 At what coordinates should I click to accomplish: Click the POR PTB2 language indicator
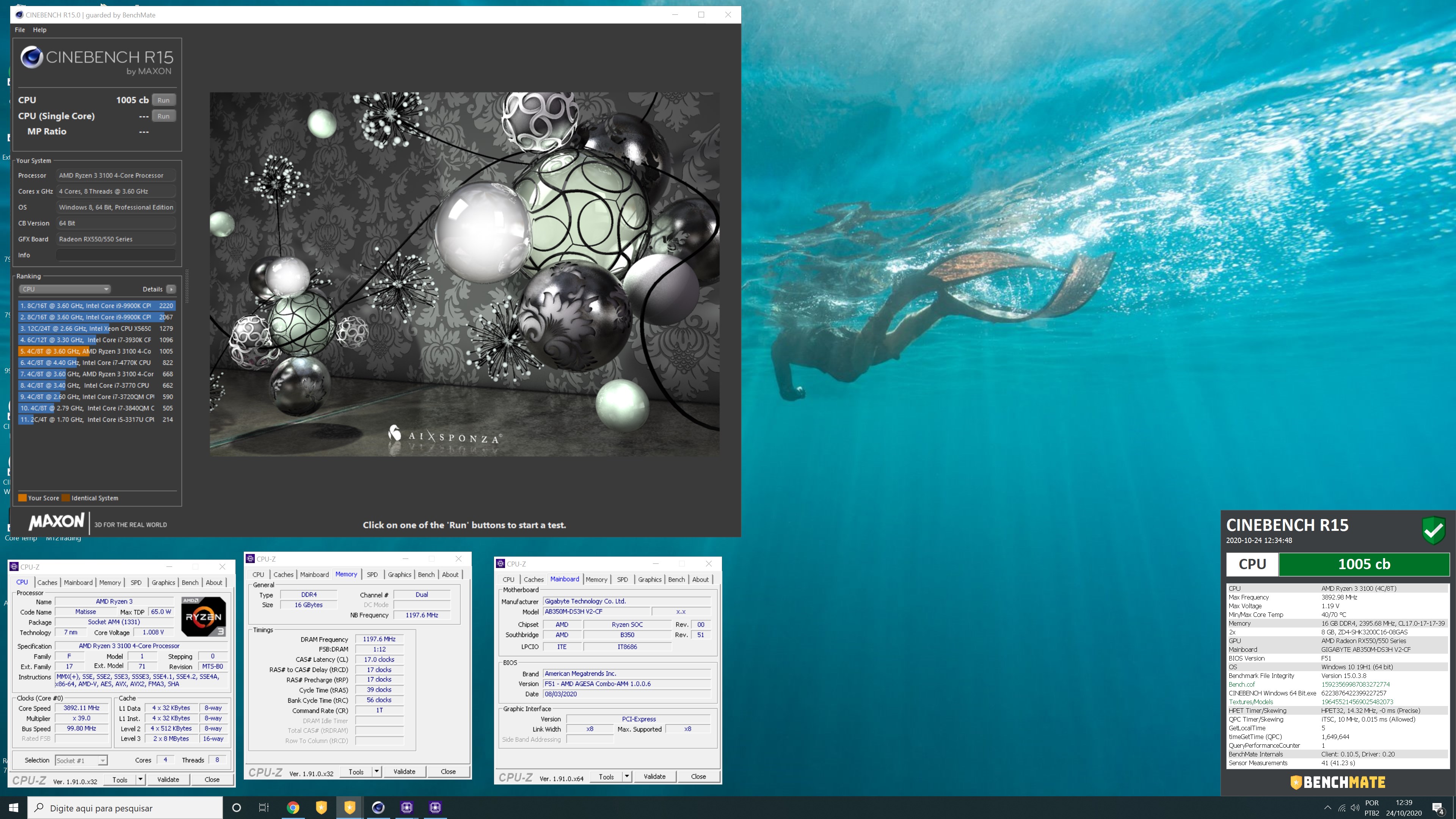[x=1372, y=808]
